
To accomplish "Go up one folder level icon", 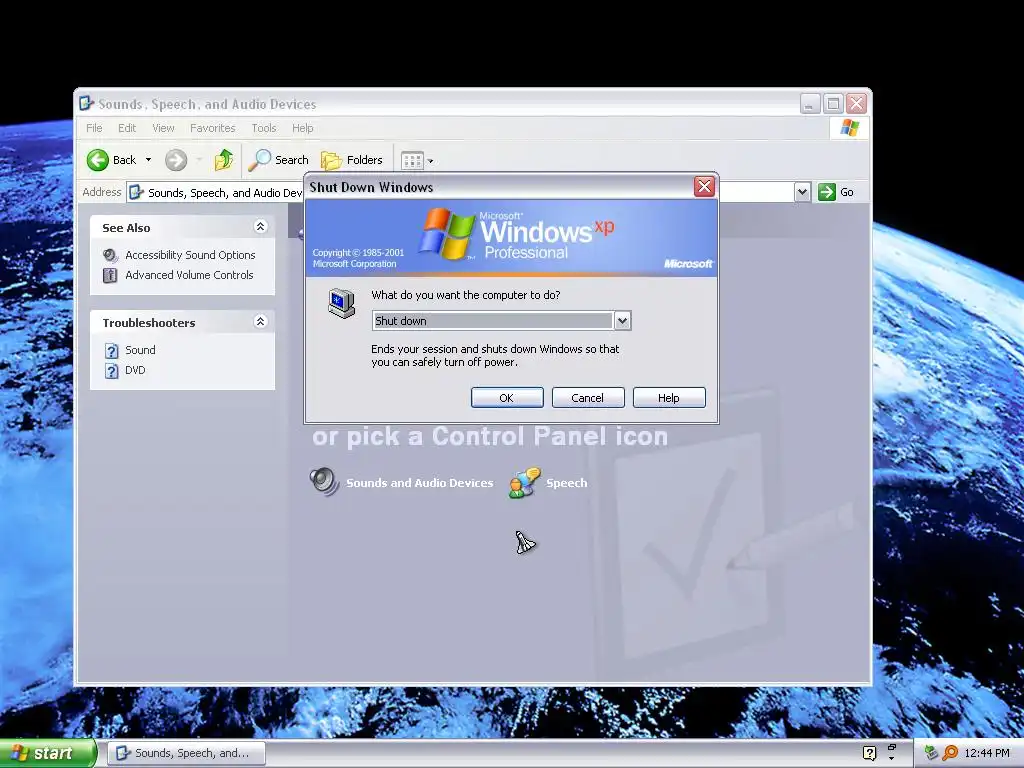I will pos(223,160).
